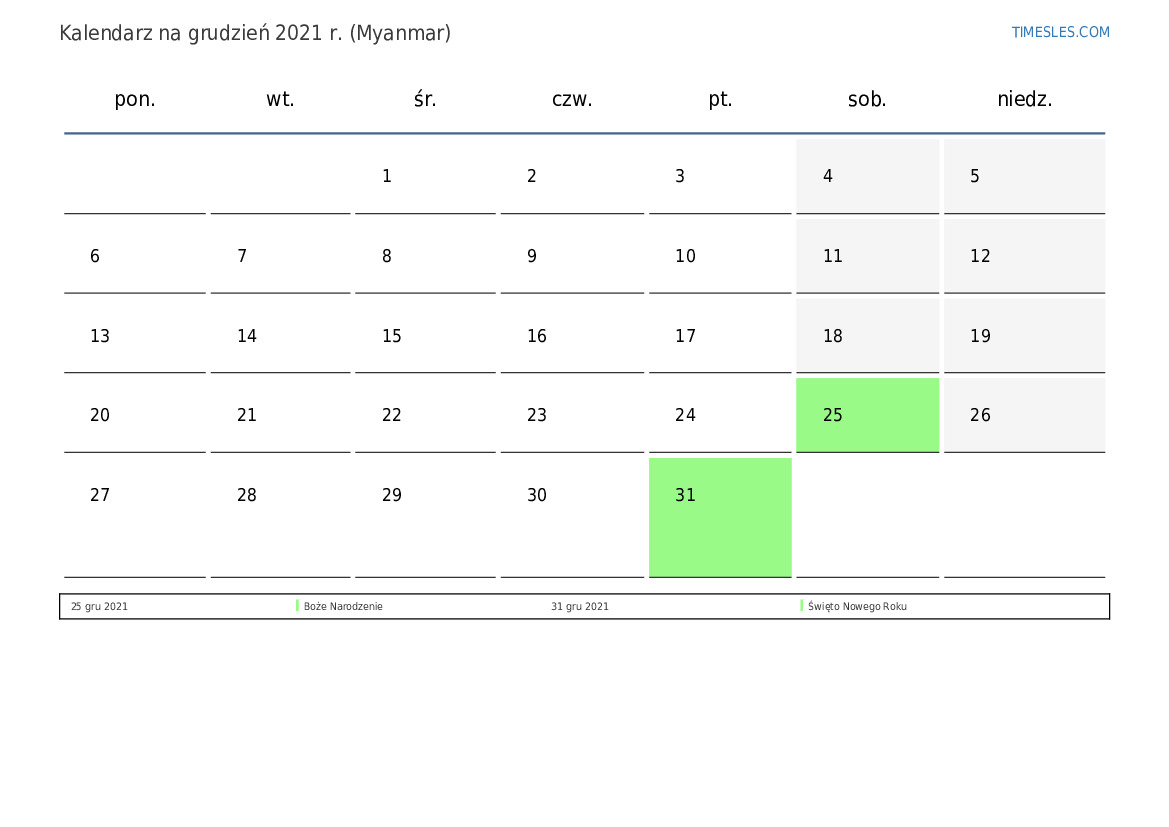
Task: Click day 6 in the calendar
Action: point(135,256)
